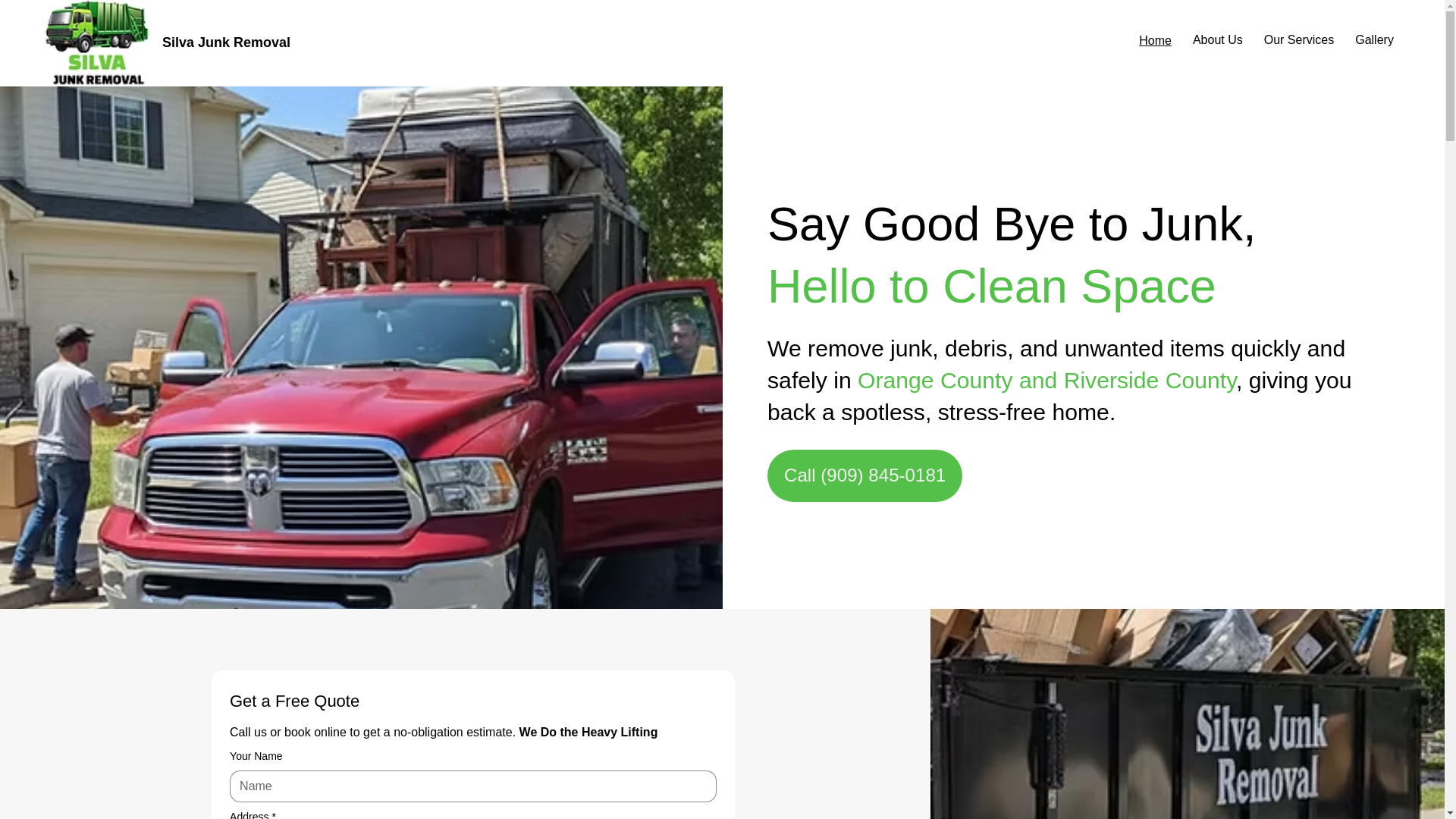Click the Address field label
Screen dimensions: 1456x819
click(253, 814)
